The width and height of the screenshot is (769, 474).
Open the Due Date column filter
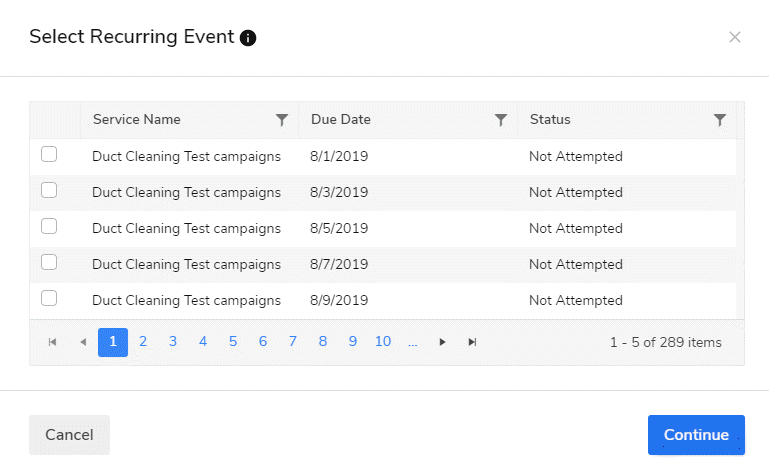coord(501,120)
